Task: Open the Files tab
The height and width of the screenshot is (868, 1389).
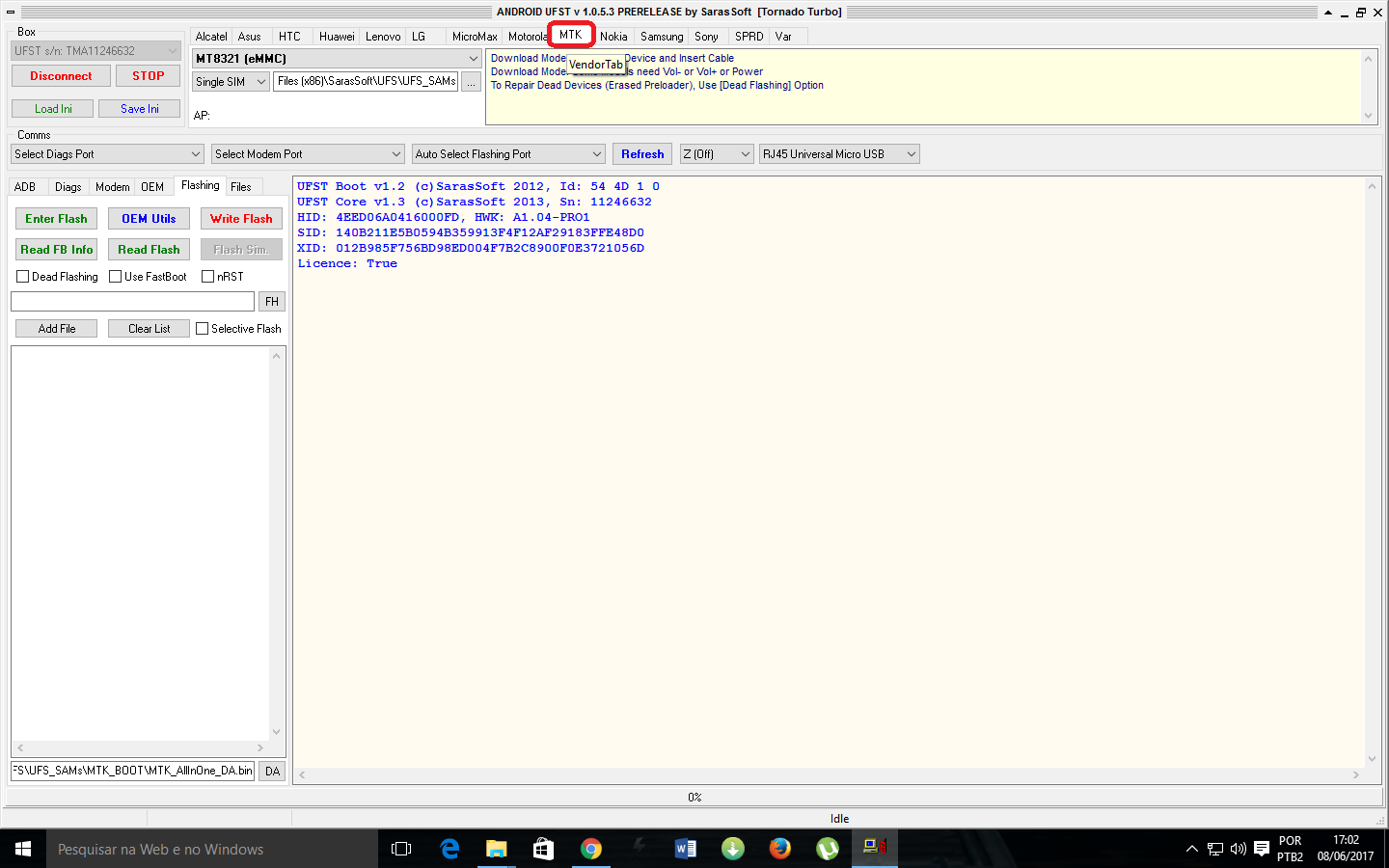Action: (x=241, y=187)
